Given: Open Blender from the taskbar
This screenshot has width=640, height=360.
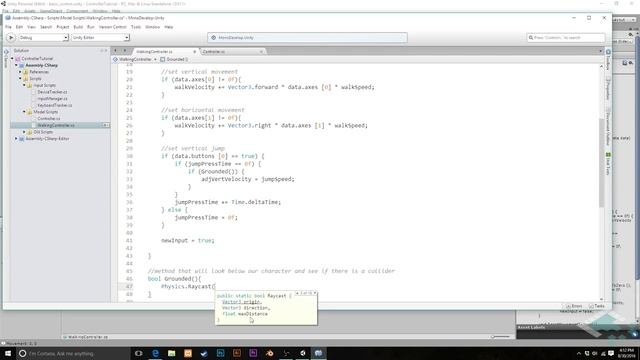Looking at the screenshot, I should (x=269, y=353).
